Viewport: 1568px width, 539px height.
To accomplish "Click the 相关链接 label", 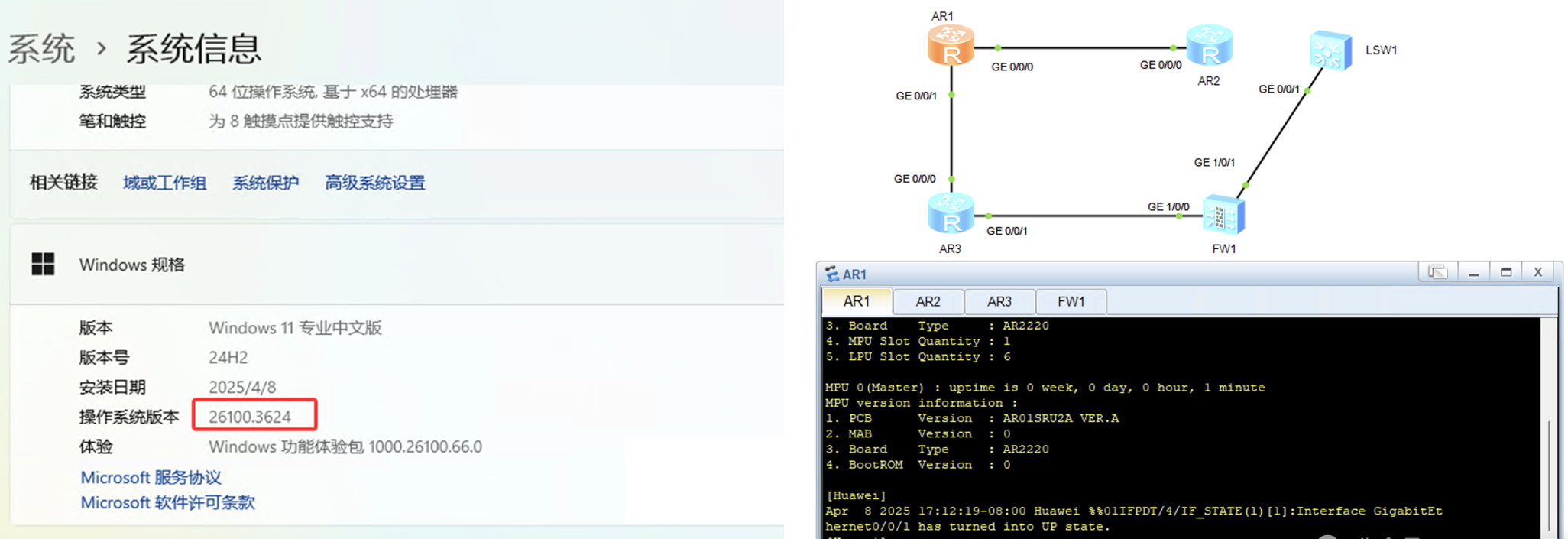I will [63, 183].
